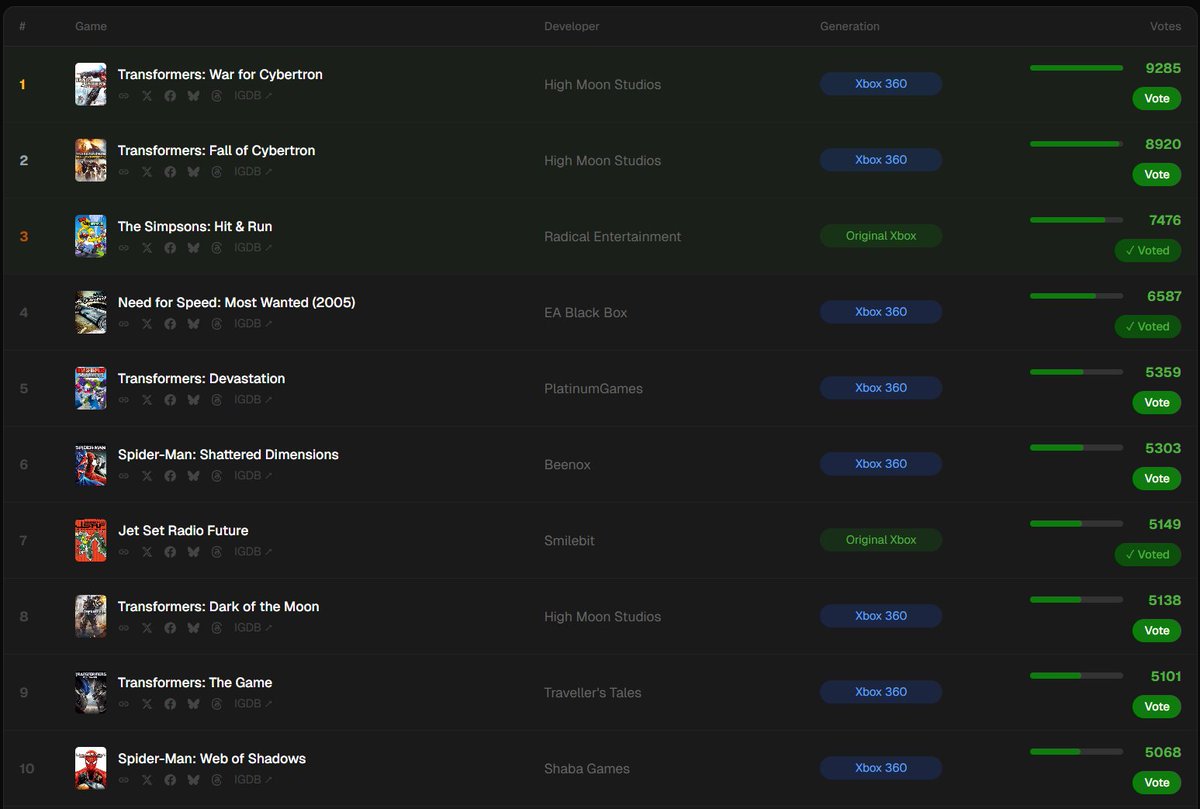This screenshot has width=1200, height=809.
Task: Select the Need for Speed: Most Wanted (2005) title
Action: coord(236,302)
